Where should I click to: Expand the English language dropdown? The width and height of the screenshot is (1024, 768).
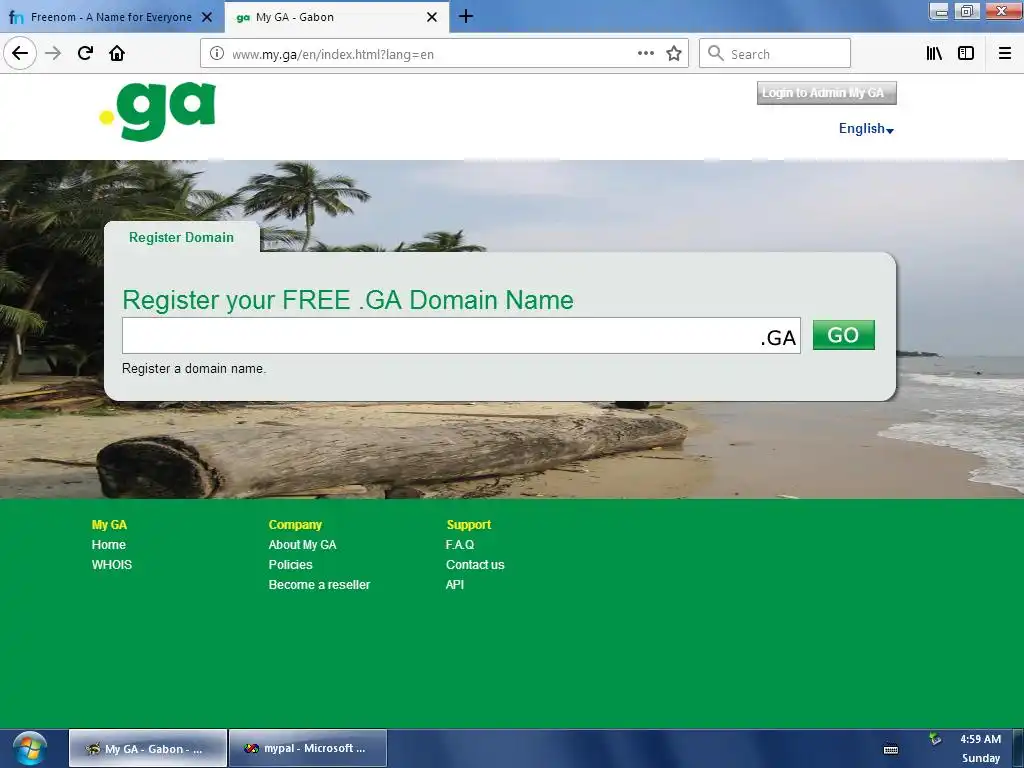point(866,129)
